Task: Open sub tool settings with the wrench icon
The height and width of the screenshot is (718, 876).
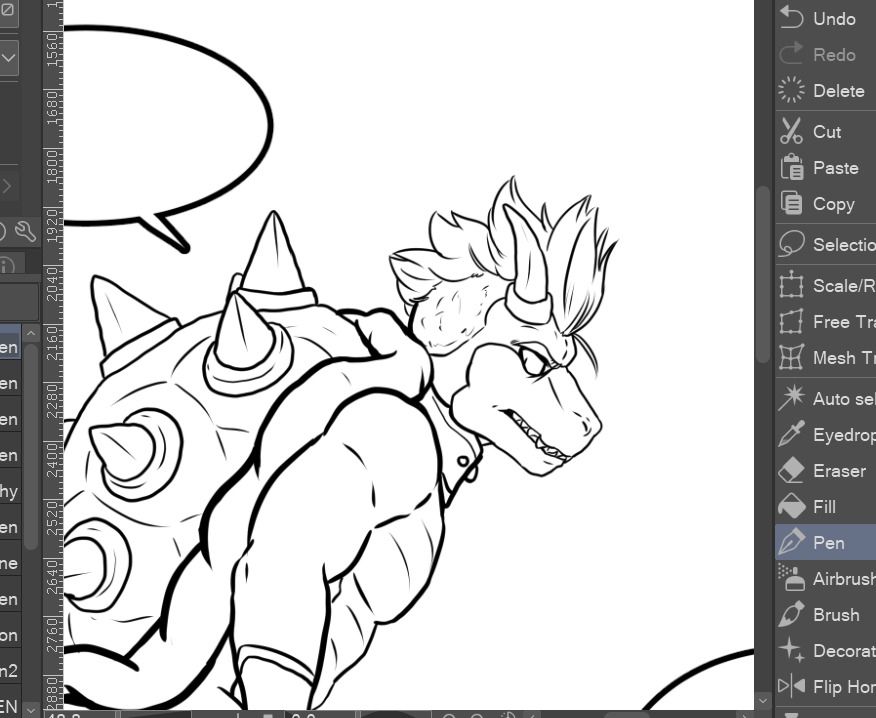Action: pyautogui.click(x=25, y=231)
